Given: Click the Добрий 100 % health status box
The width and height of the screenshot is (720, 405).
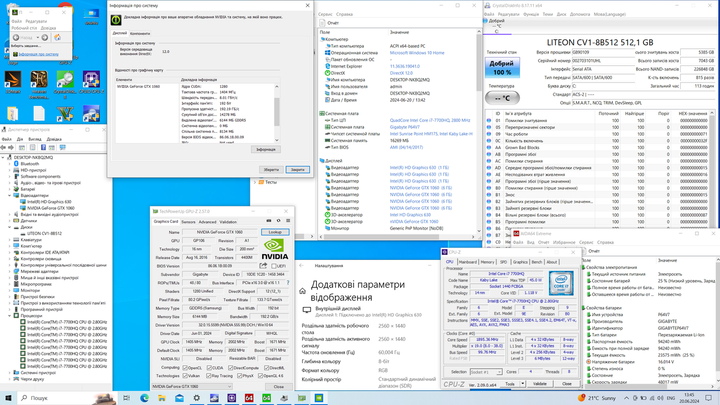Looking at the screenshot, I should [502, 68].
